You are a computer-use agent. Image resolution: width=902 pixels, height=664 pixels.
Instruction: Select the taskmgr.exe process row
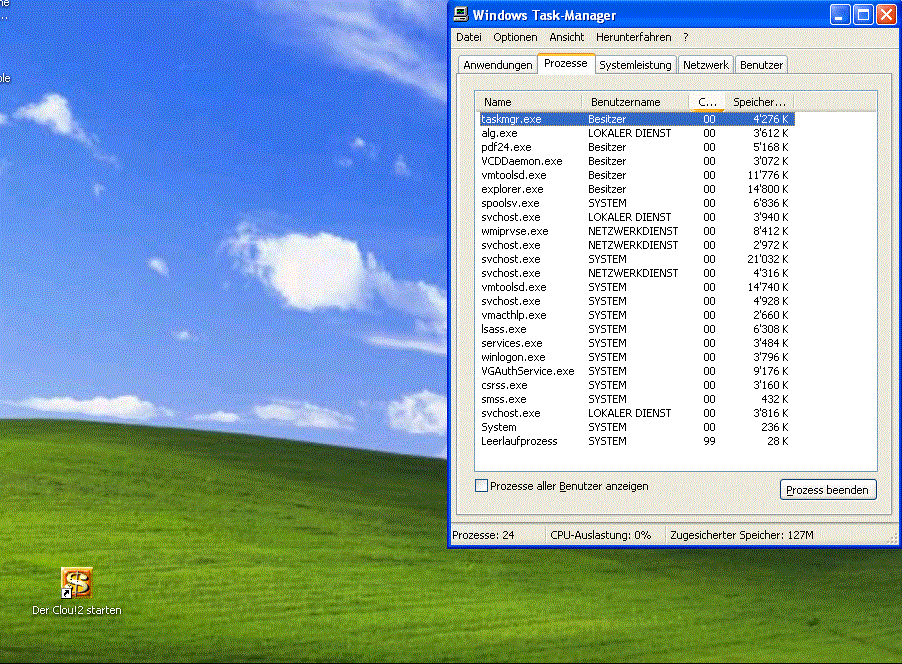pyautogui.click(x=637, y=119)
